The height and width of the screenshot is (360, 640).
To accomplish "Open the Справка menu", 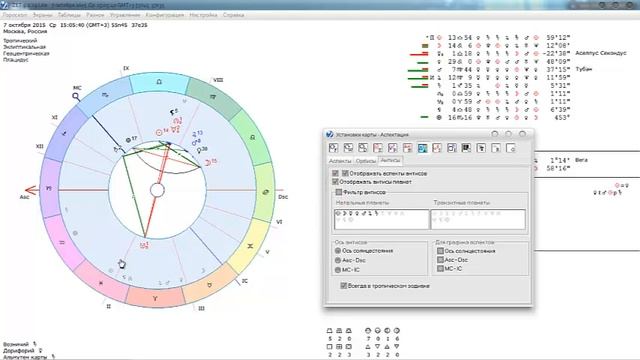I will [x=233, y=15].
